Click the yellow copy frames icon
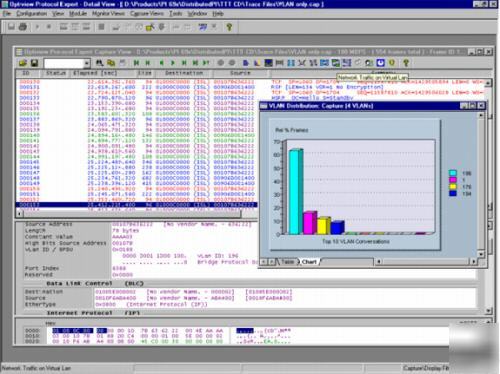The height and width of the screenshot is (374, 500). (x=111, y=63)
